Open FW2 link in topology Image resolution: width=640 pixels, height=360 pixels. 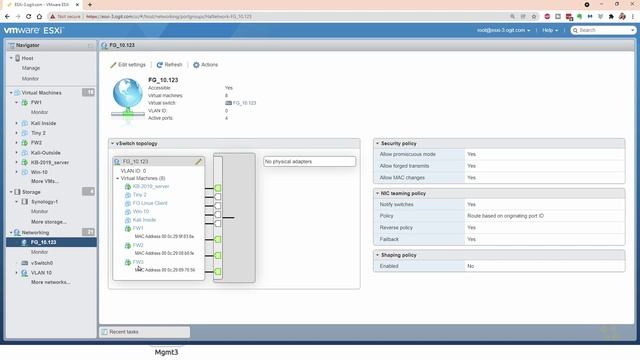click(x=138, y=245)
